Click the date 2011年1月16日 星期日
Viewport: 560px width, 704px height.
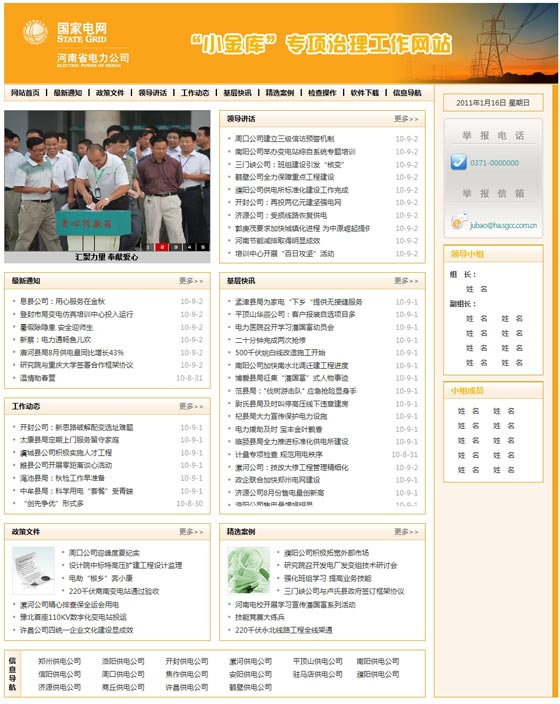pos(493,102)
